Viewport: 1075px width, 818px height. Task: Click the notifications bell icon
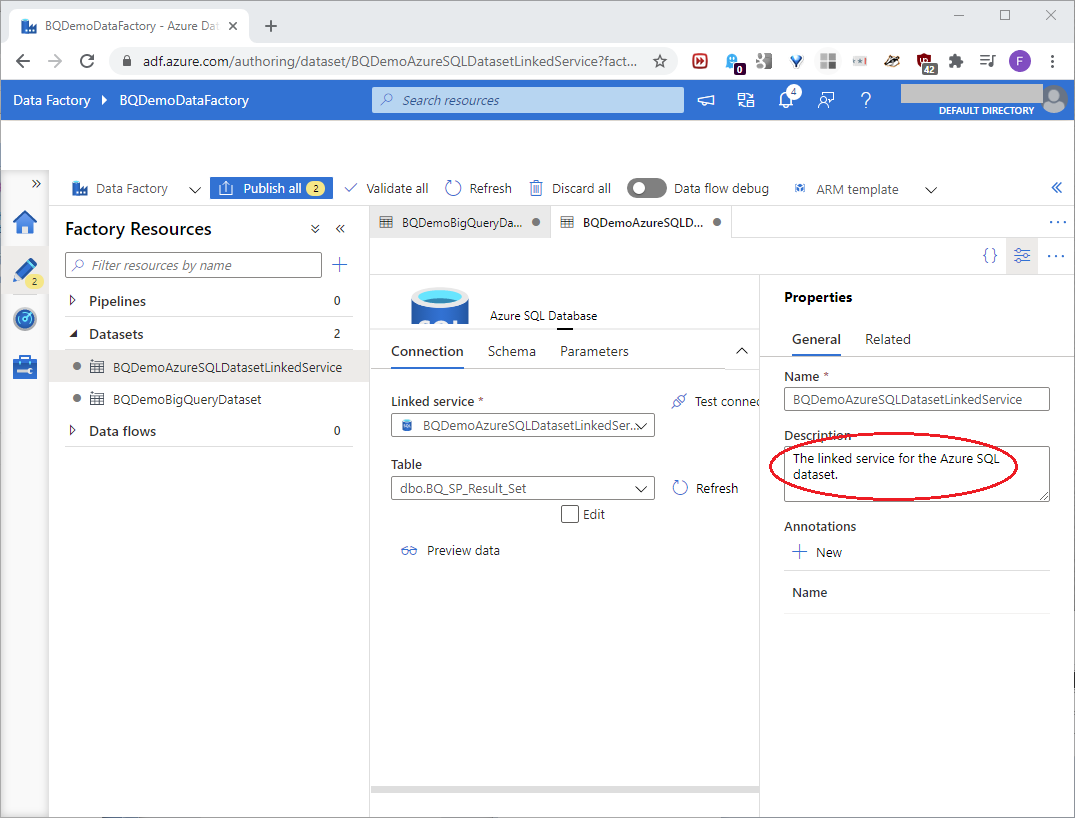(x=786, y=100)
